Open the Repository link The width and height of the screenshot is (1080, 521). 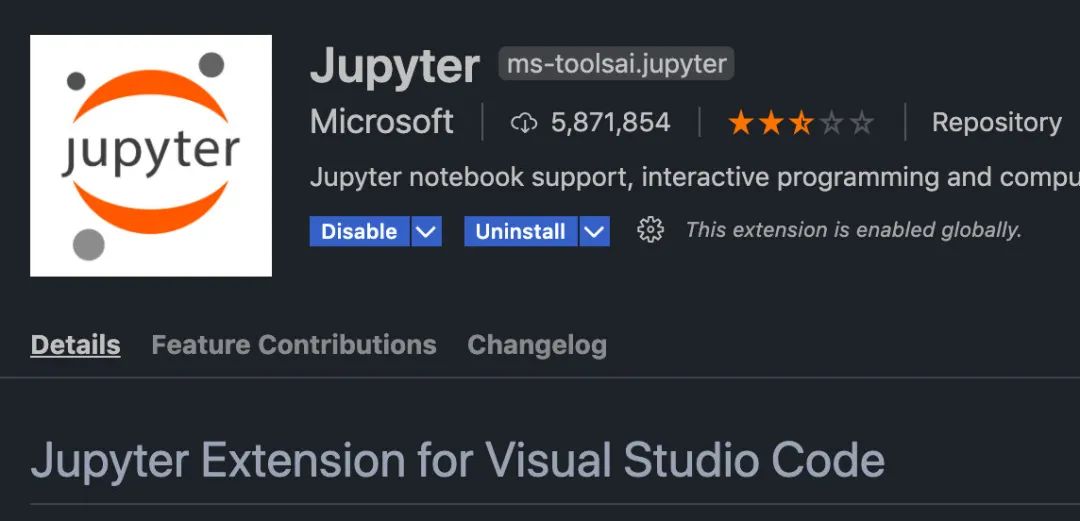pos(996,122)
